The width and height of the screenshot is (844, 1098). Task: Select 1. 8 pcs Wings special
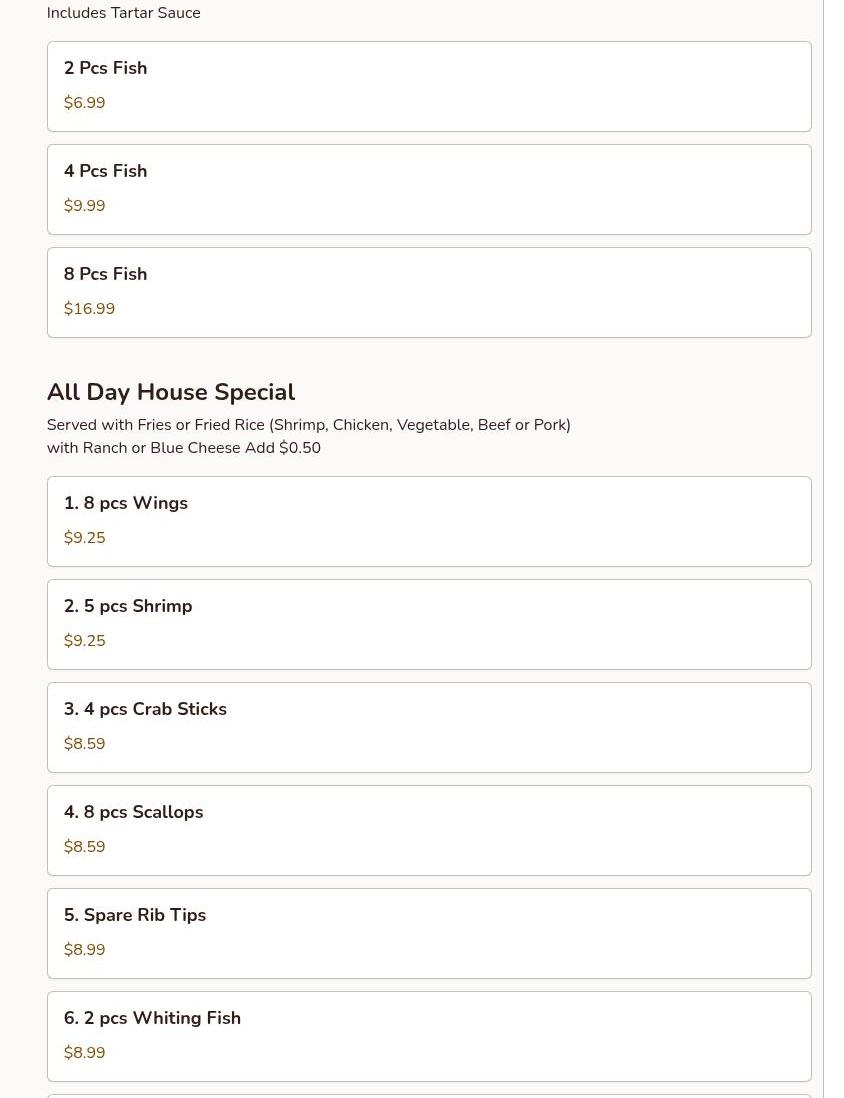[429, 521]
